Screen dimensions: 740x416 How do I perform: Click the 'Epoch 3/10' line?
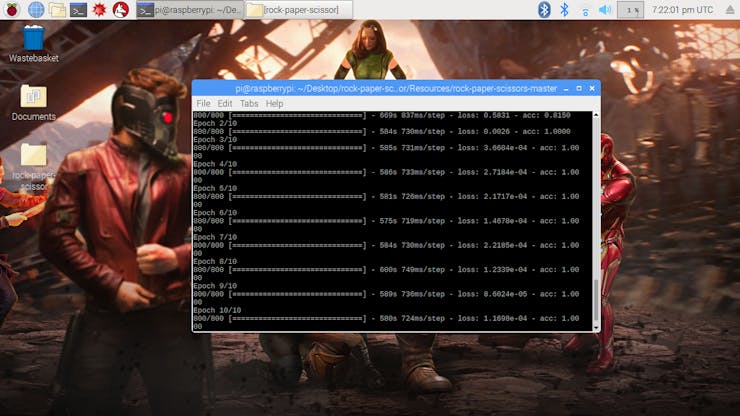pos(215,140)
